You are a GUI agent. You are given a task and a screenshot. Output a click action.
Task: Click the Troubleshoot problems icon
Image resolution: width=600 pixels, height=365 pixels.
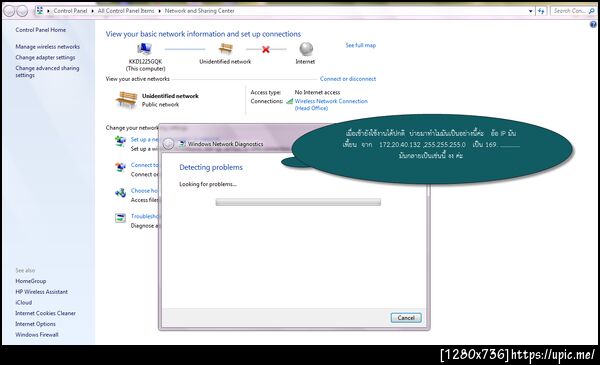121,218
